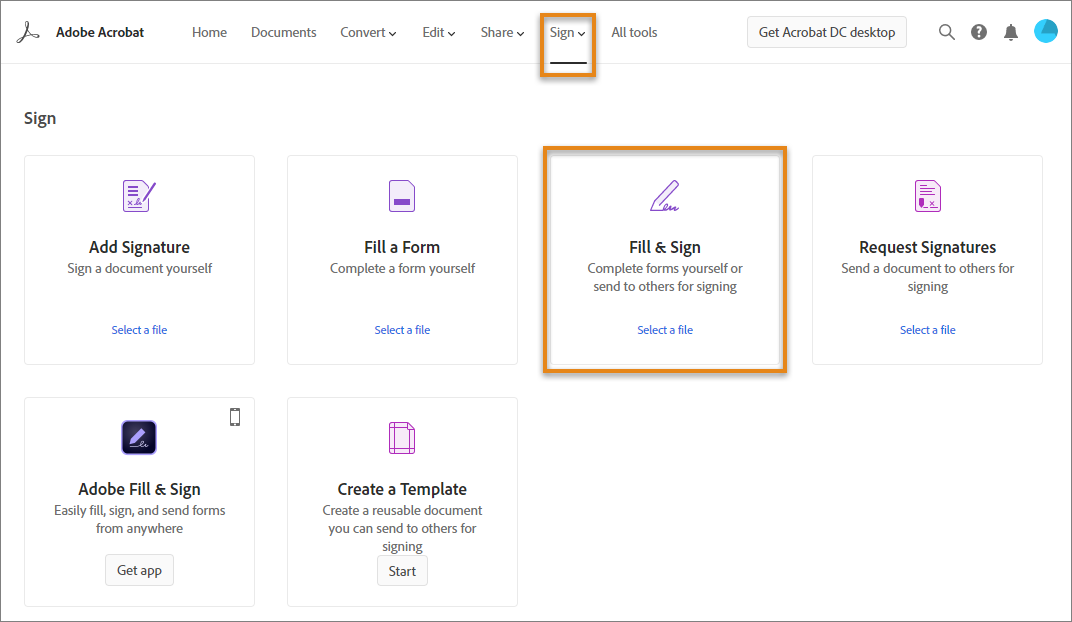Click the Fill a Form icon
Screen dimensions: 1072x622
tap(402, 196)
